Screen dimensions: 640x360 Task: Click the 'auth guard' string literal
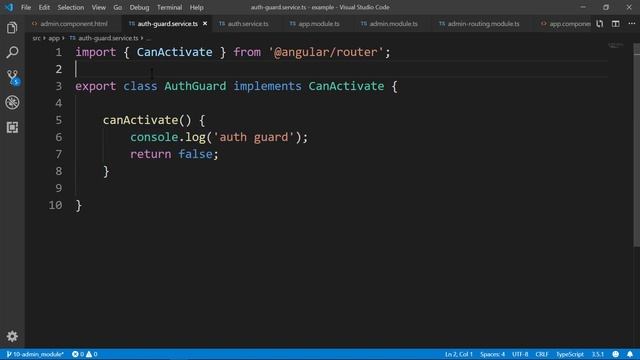pyautogui.click(x=253, y=137)
